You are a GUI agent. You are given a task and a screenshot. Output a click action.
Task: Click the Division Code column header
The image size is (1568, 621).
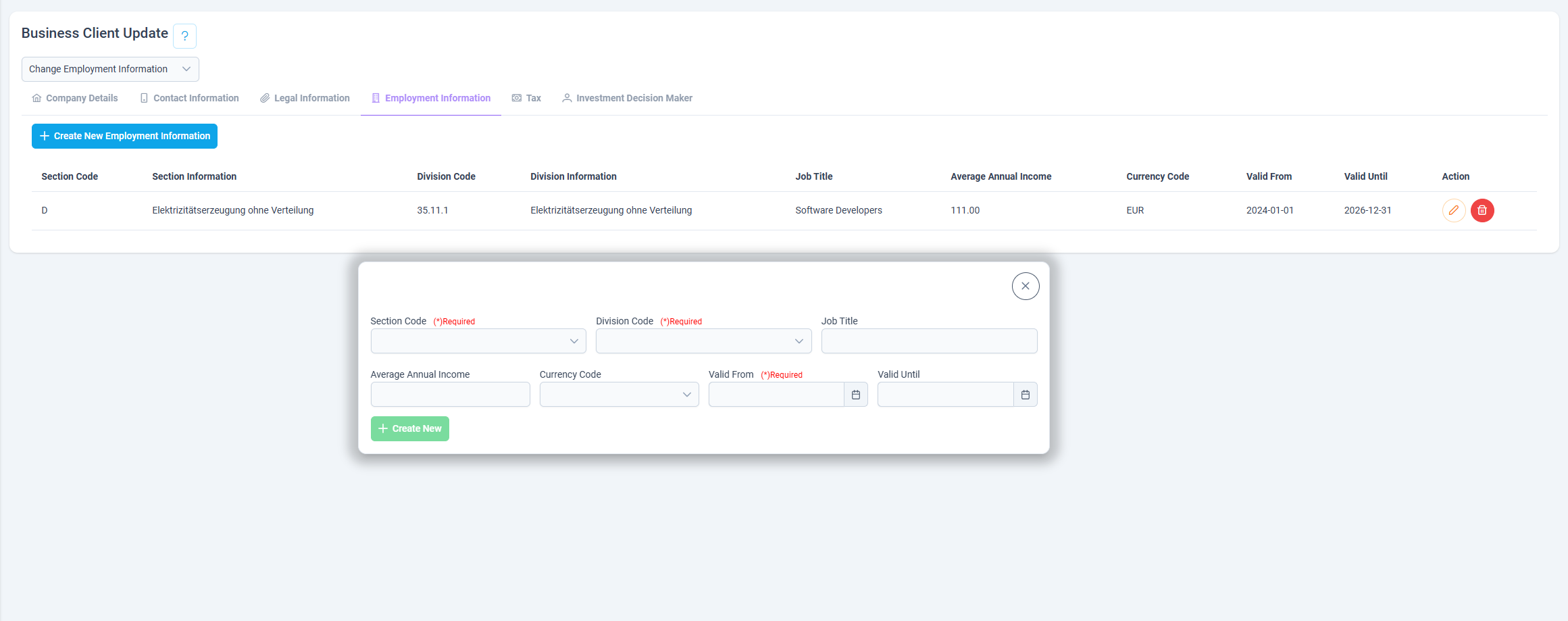pyautogui.click(x=447, y=176)
